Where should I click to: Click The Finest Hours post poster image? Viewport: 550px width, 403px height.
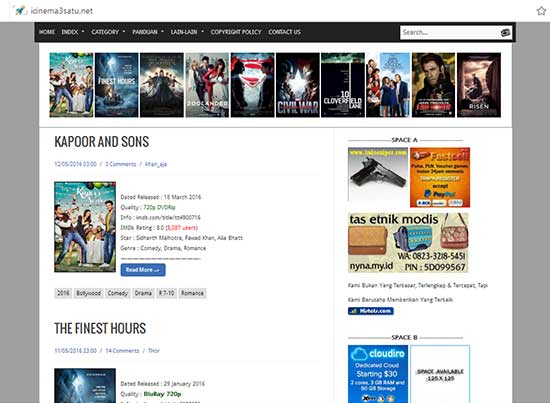click(x=85, y=385)
